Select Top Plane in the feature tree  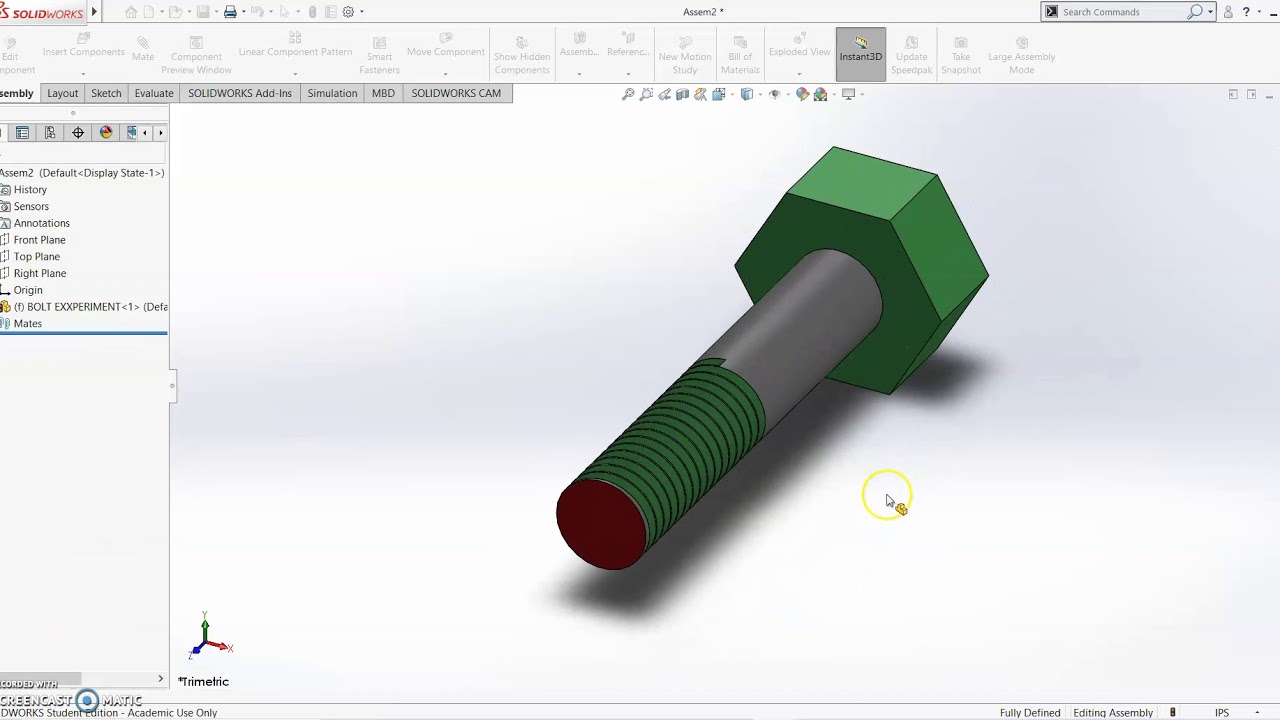(37, 256)
